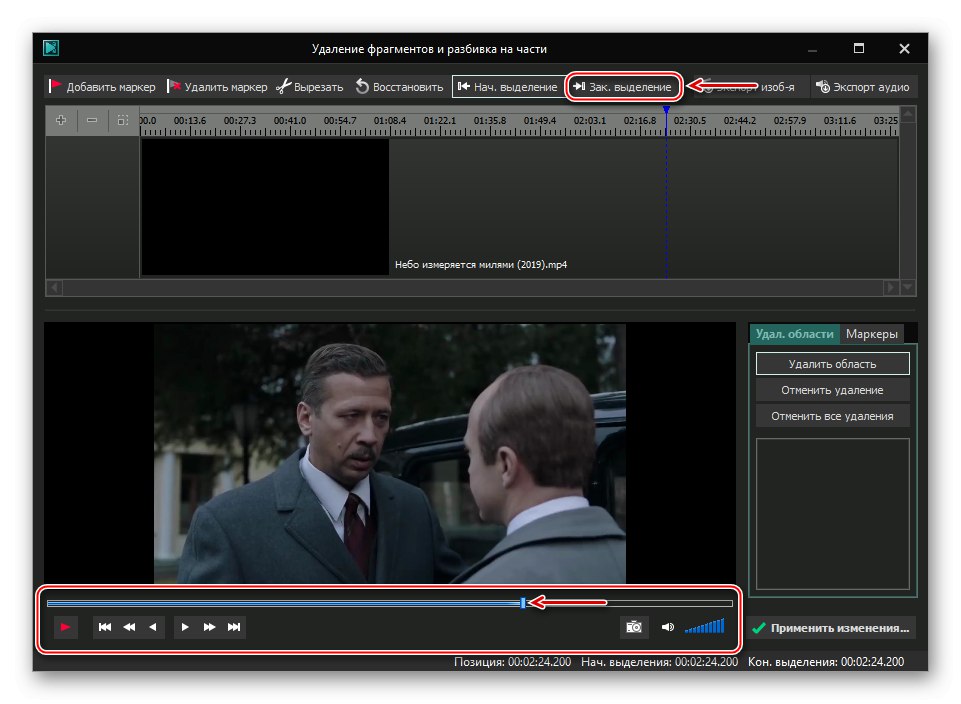Set selection end with Зак. выделение
This screenshot has height=704, width=961.
pos(623,86)
